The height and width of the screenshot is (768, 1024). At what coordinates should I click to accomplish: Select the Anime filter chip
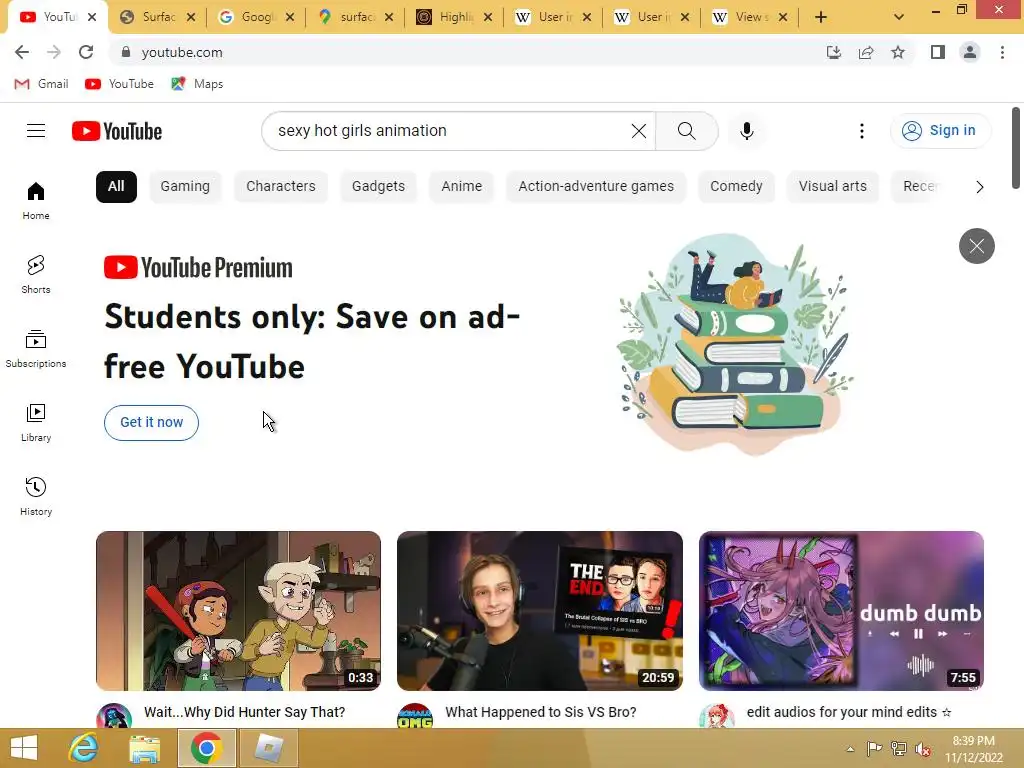click(462, 187)
